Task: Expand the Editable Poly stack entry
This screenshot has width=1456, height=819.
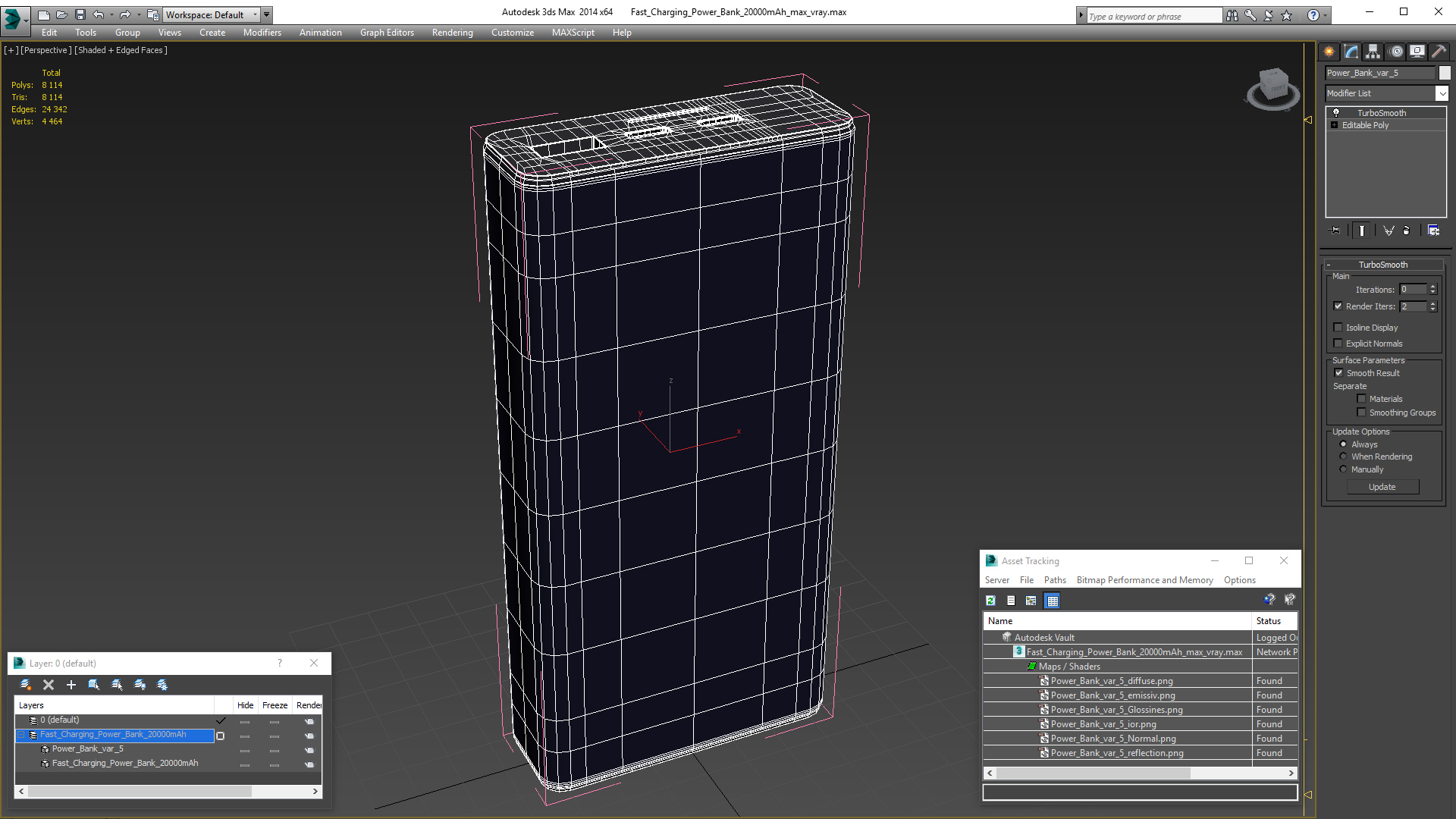Action: pyautogui.click(x=1335, y=125)
